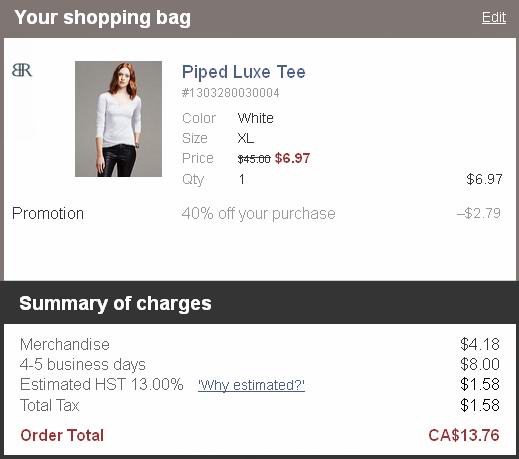Click the Banana Republic BR logo icon
Image resolution: width=519 pixels, height=459 pixels.
[22, 70]
